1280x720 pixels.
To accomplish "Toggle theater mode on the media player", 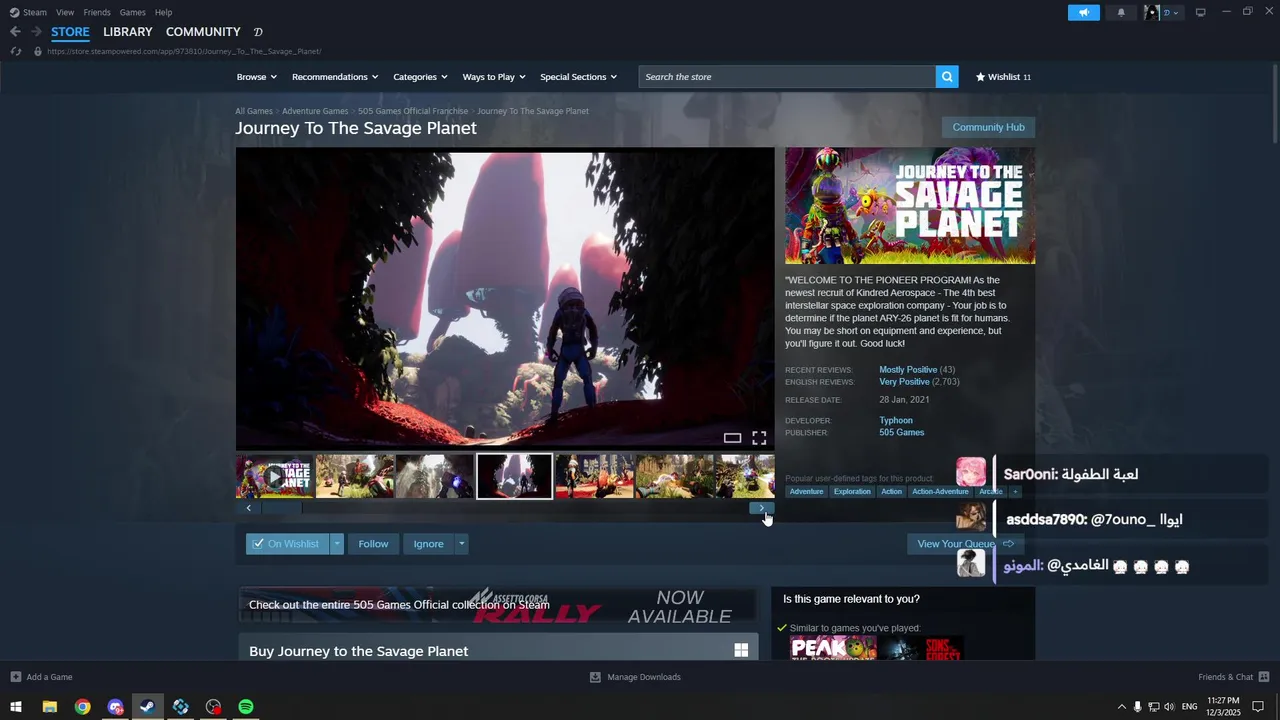I will pyautogui.click(x=732, y=438).
